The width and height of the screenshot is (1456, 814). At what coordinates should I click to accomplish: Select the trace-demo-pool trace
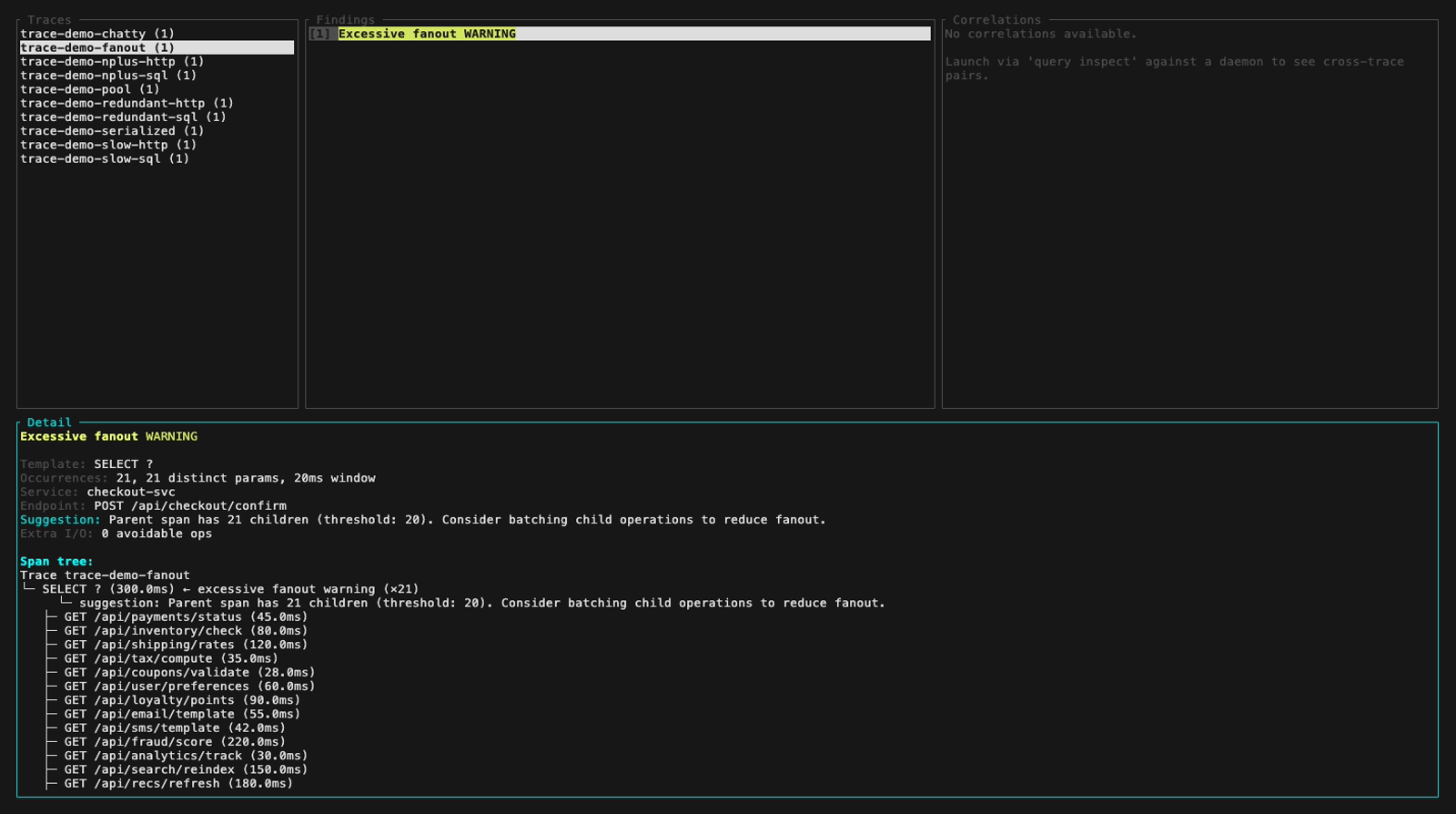tap(90, 89)
